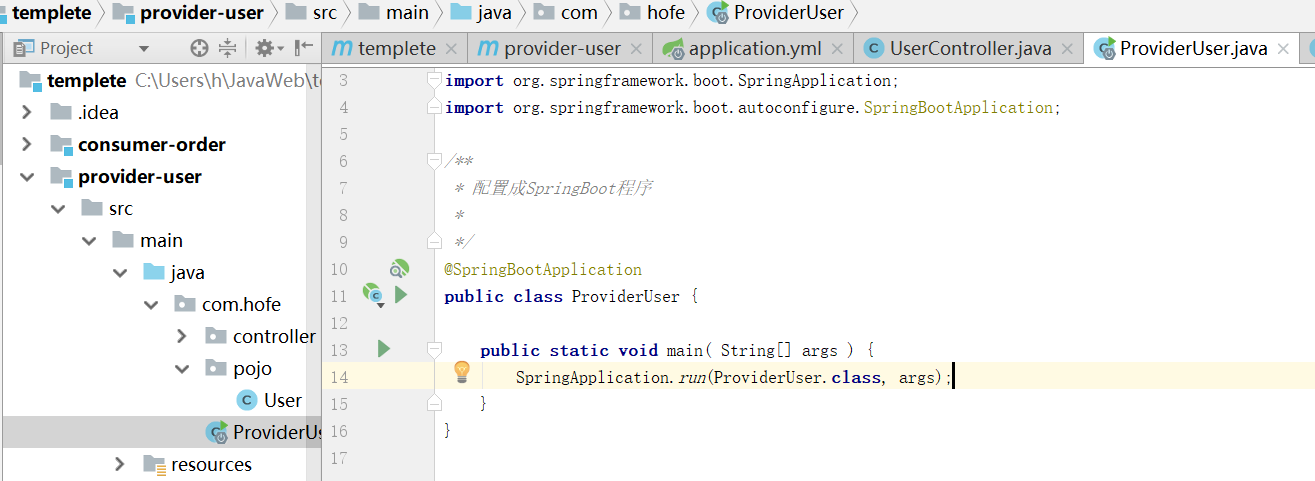Fold the imports block at line 3
This screenshot has width=1315, height=481.
point(433,79)
